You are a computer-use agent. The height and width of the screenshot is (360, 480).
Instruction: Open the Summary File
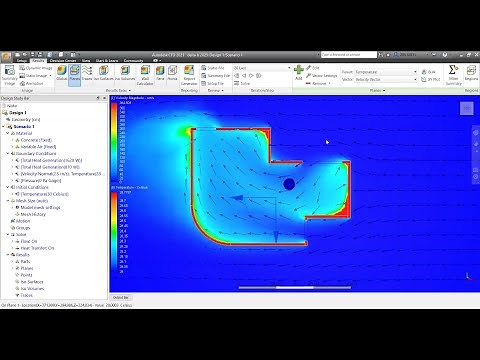point(215,76)
